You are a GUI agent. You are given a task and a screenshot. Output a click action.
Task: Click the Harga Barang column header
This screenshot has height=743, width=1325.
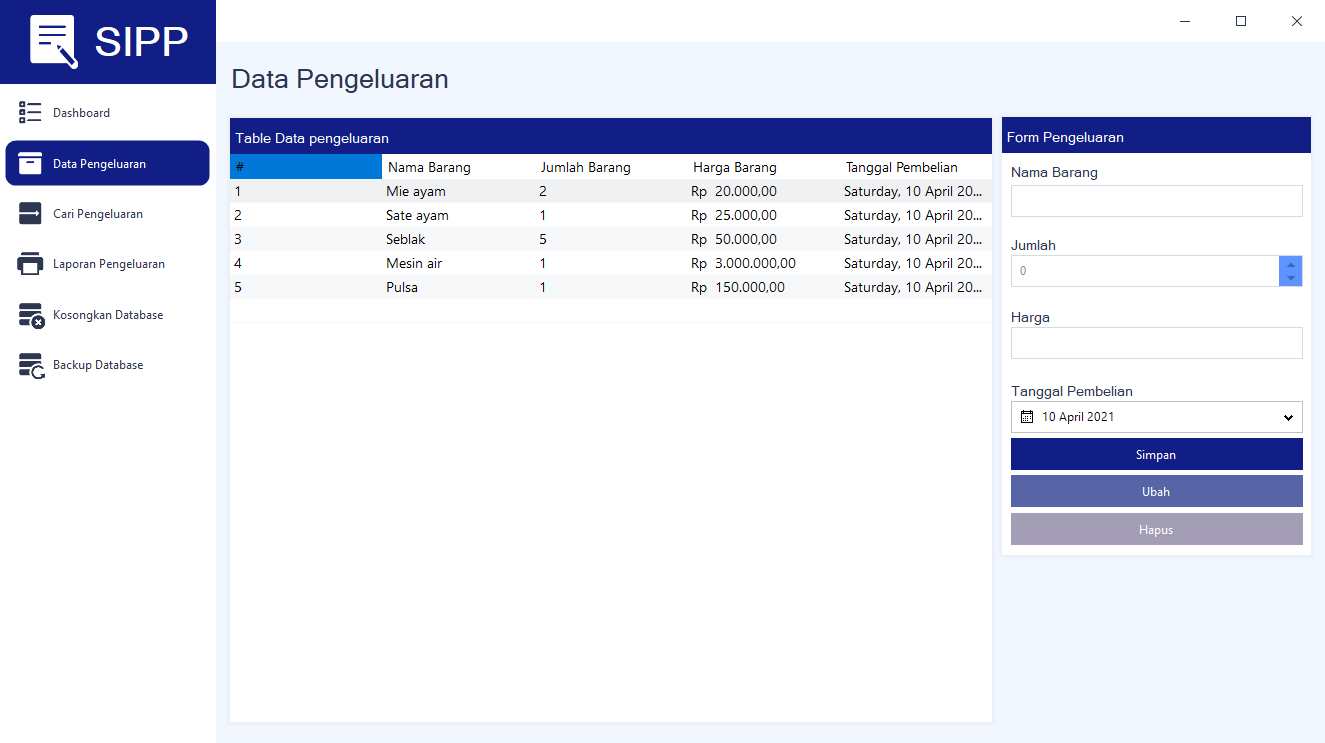[763, 167]
